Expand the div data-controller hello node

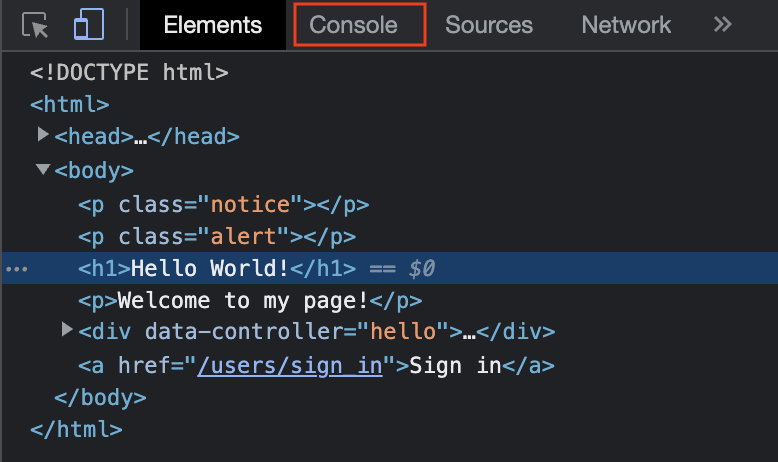pos(67,329)
